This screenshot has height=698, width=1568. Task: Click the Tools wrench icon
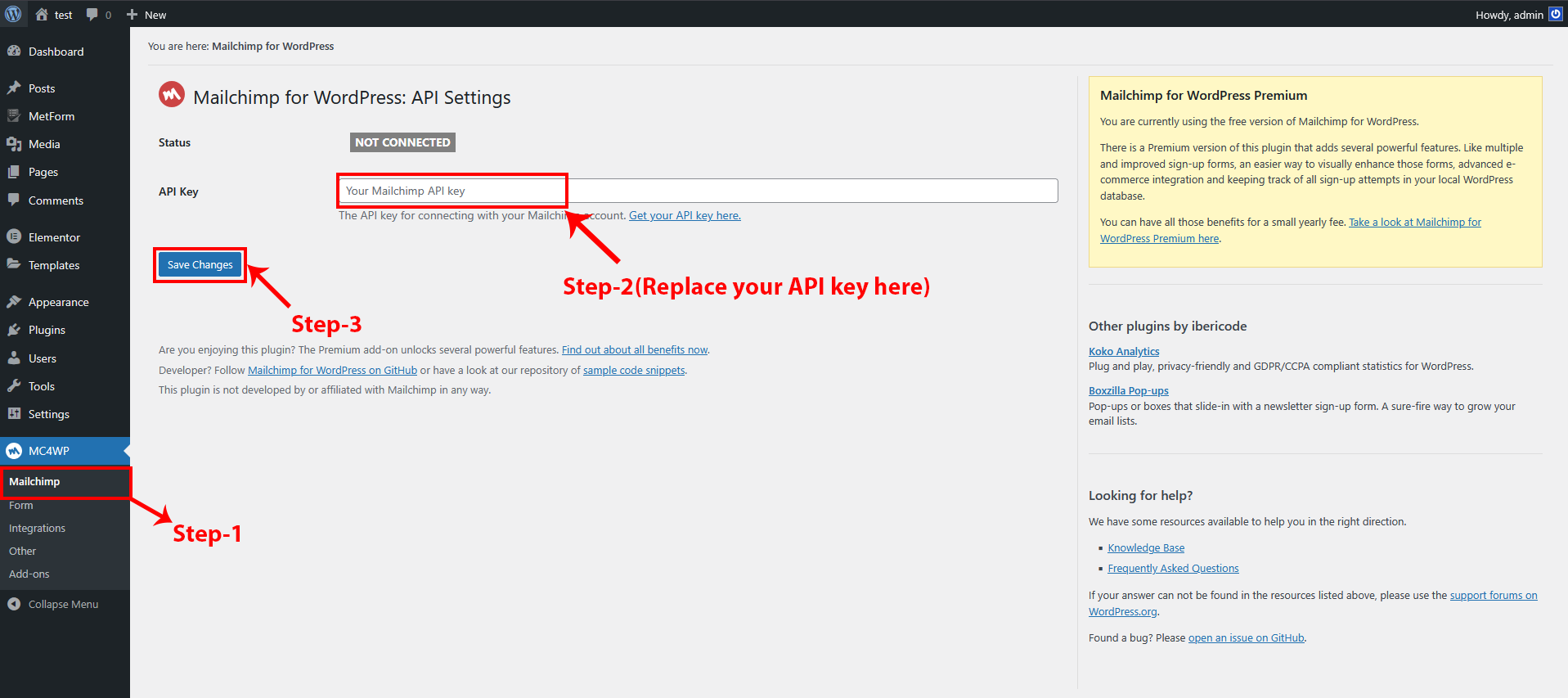click(14, 386)
